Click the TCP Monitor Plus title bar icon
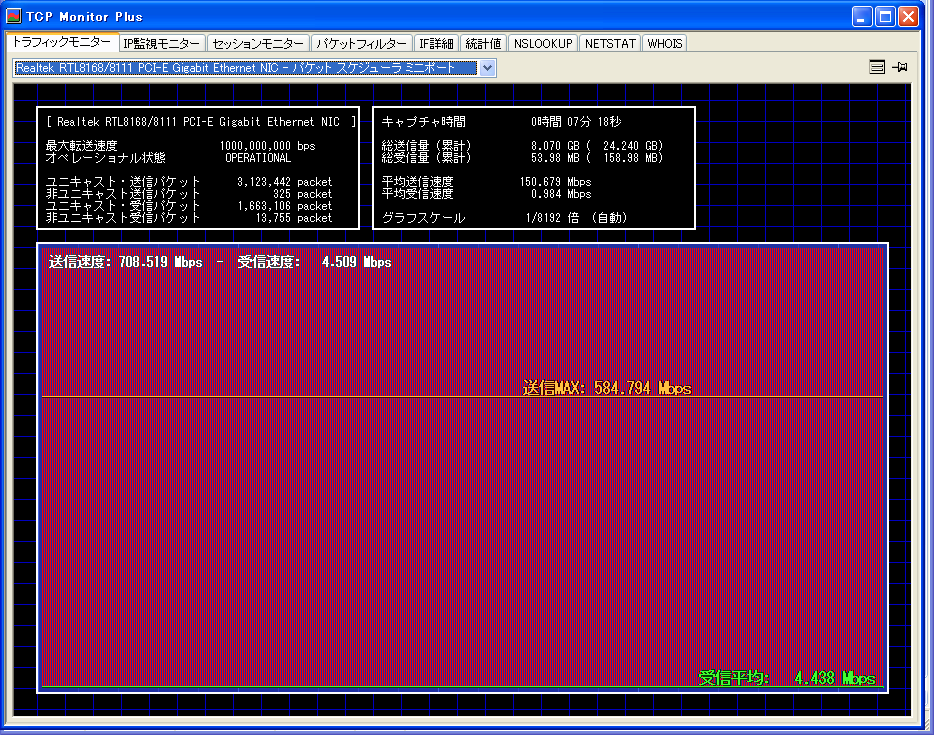Viewport: 934px width, 735px height. (x=14, y=16)
